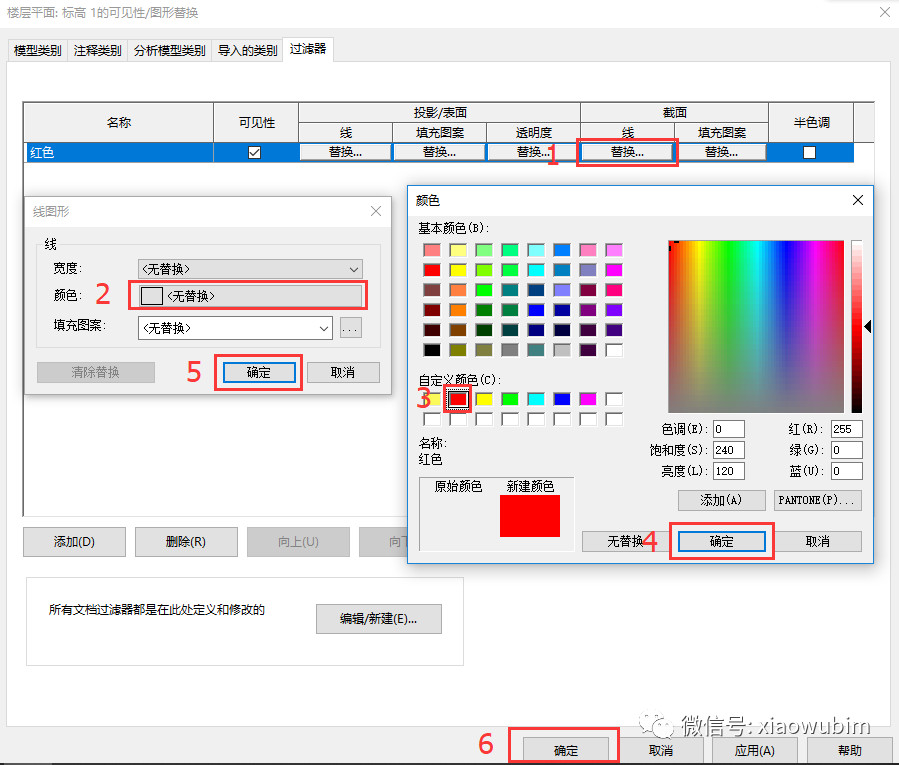Click the 饱和度 saturation input field
Viewport: 899px width, 765px height.
(x=729, y=450)
